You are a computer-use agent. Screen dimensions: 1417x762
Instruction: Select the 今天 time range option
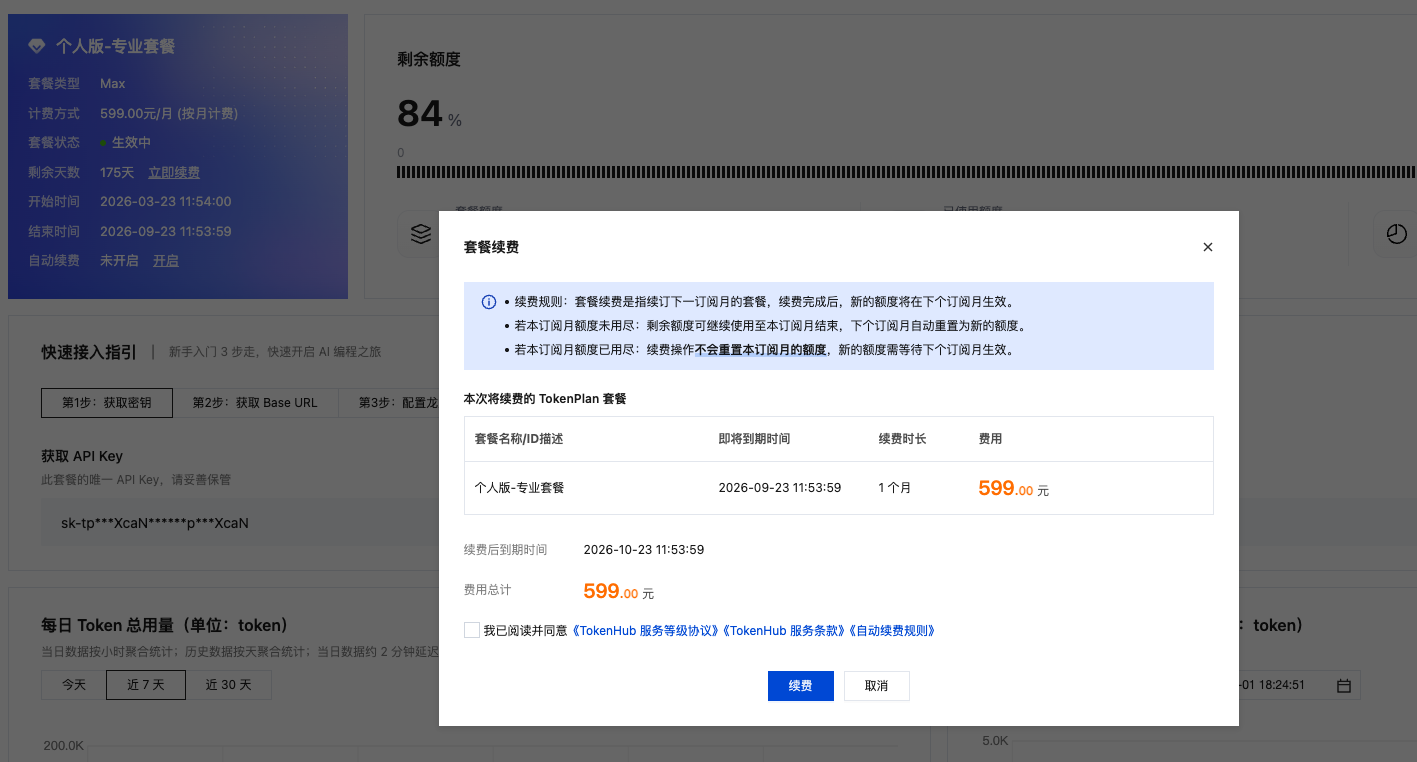(74, 685)
